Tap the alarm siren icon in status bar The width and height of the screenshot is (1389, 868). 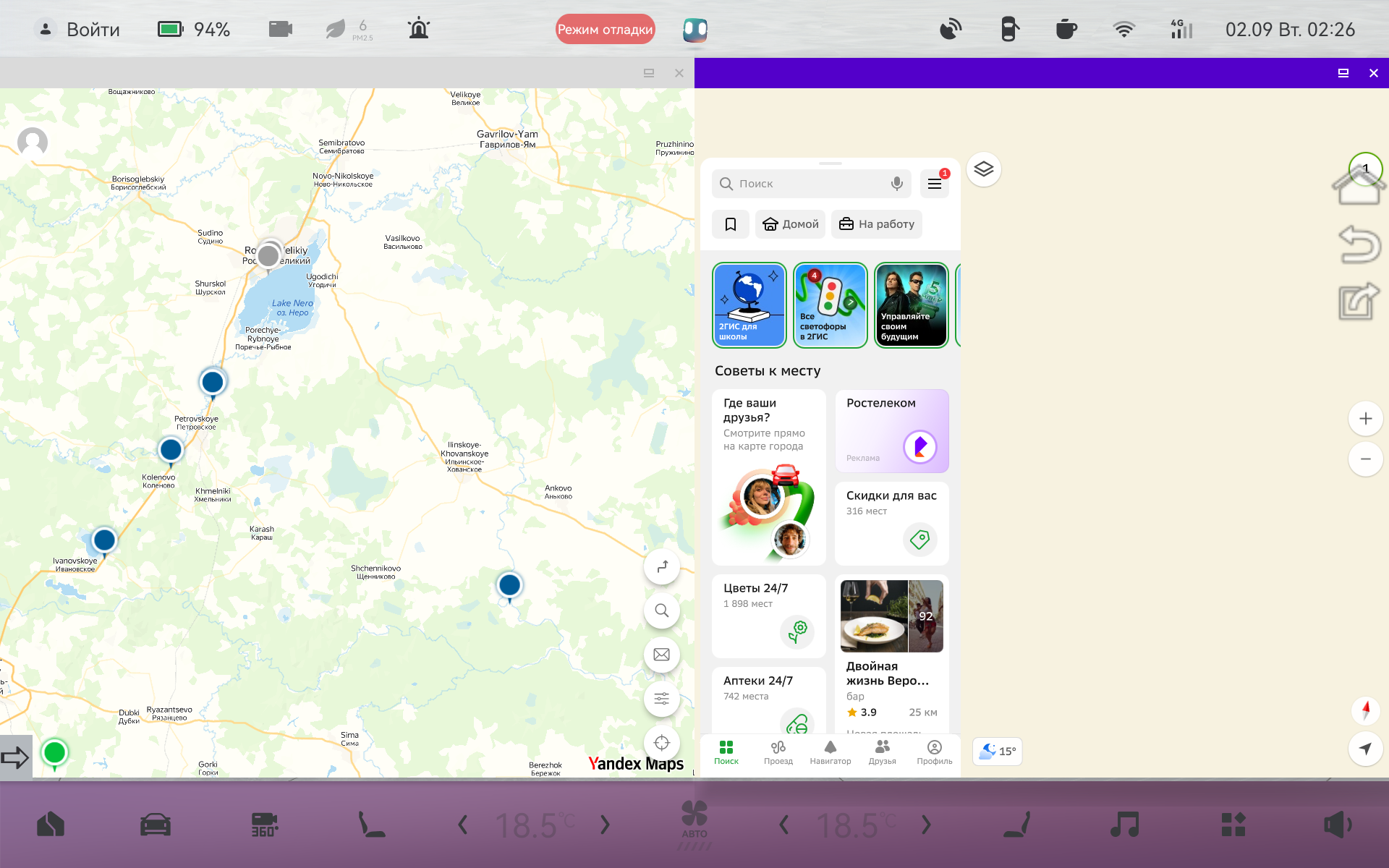pos(419,29)
